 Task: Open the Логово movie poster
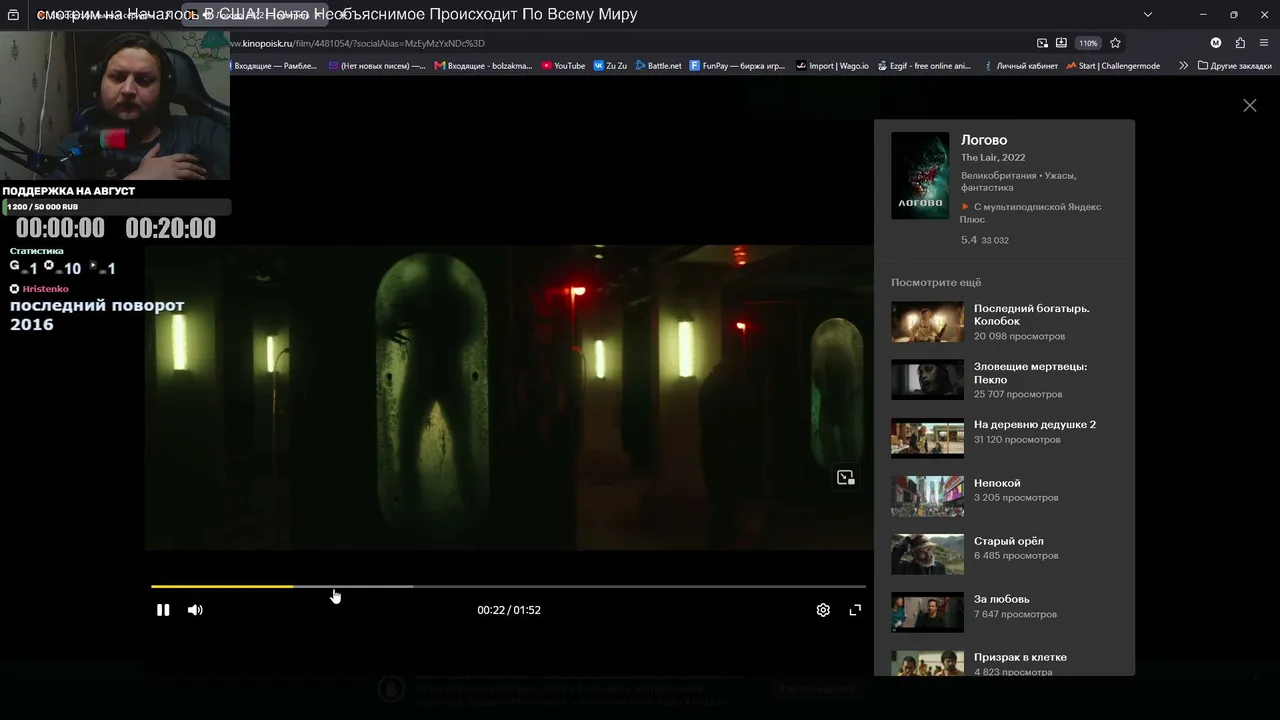[x=920, y=176]
